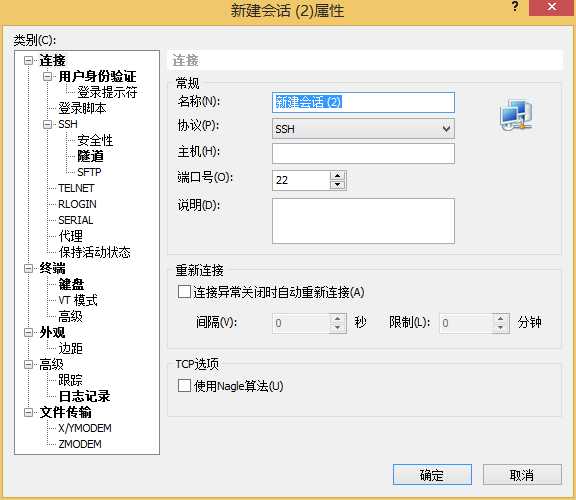Viewport: 576px width, 500px height.
Task: Select 高级 under 终端
Action: click(x=71, y=316)
